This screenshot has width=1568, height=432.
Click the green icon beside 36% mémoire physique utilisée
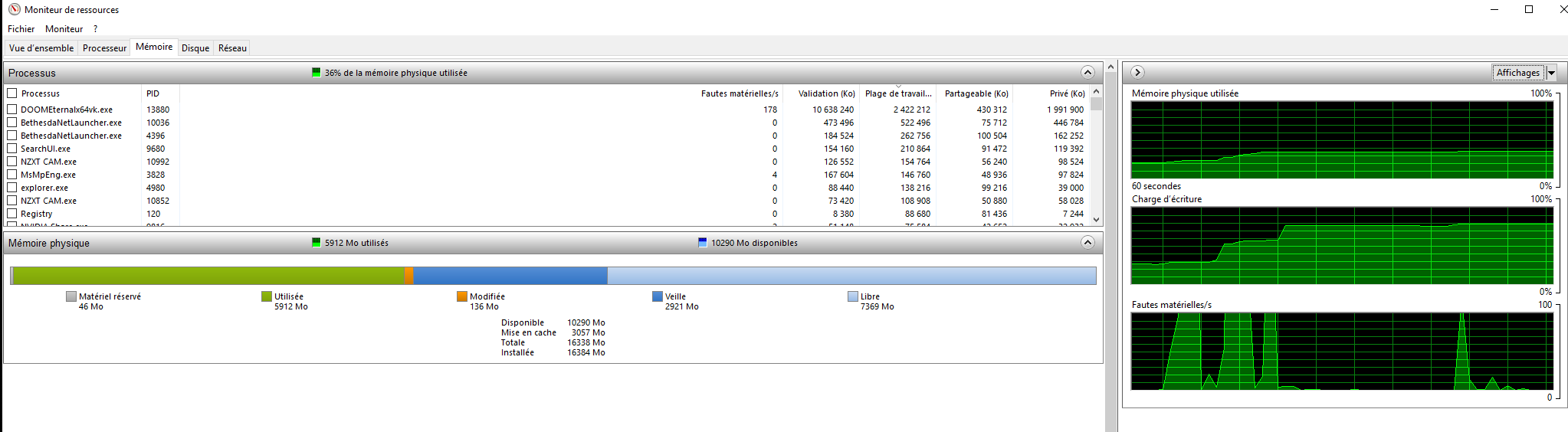tap(317, 73)
